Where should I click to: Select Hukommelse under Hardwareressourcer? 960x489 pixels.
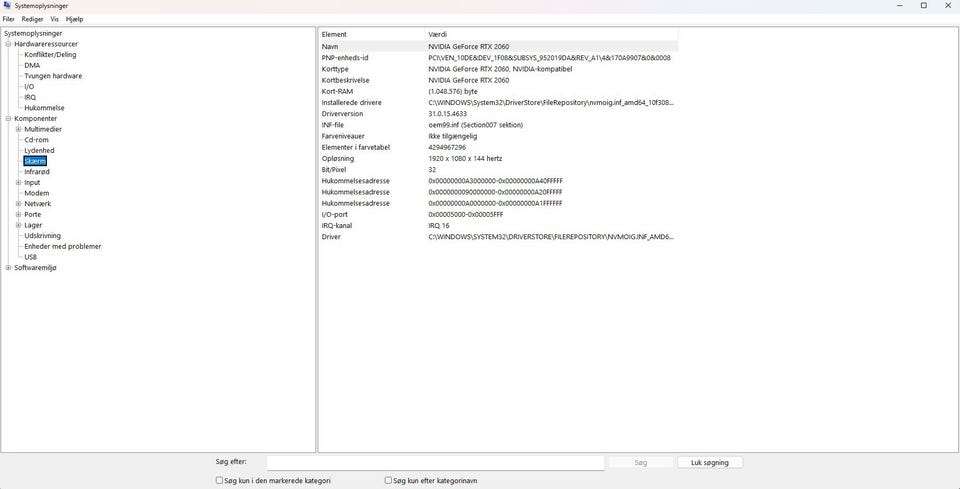click(x=44, y=108)
